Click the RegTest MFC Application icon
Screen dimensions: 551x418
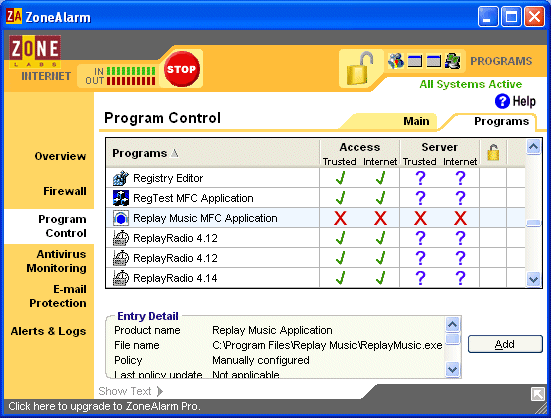click(x=121, y=198)
